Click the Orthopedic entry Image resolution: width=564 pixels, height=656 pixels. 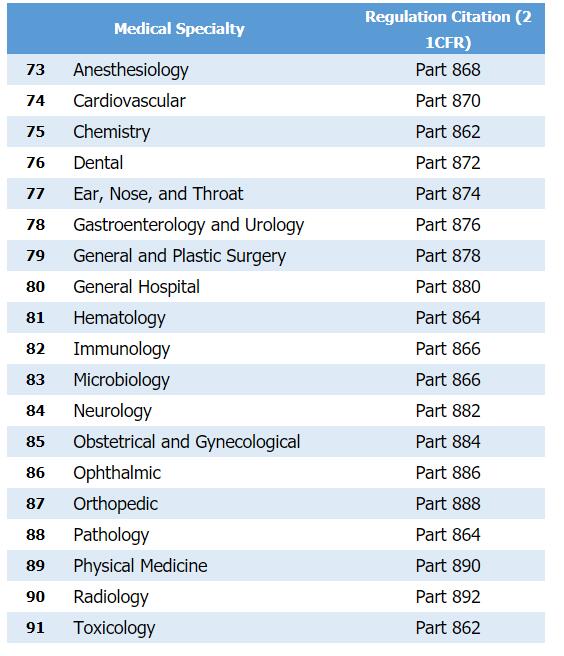[x=115, y=504]
